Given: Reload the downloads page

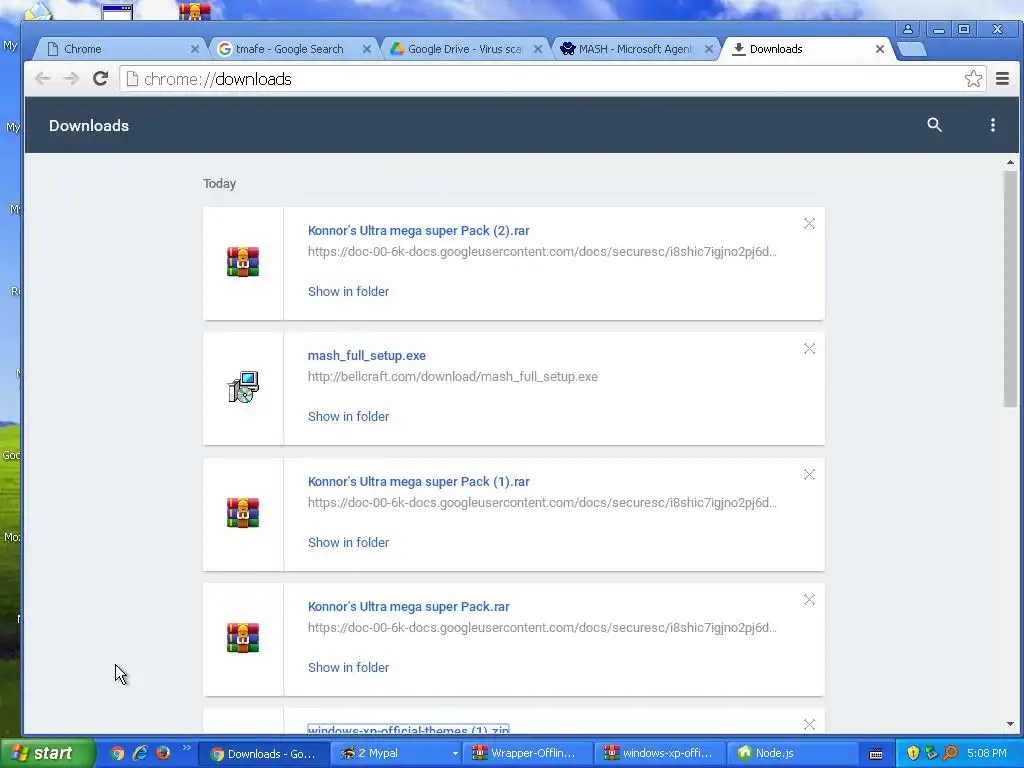Looking at the screenshot, I should click(100, 79).
